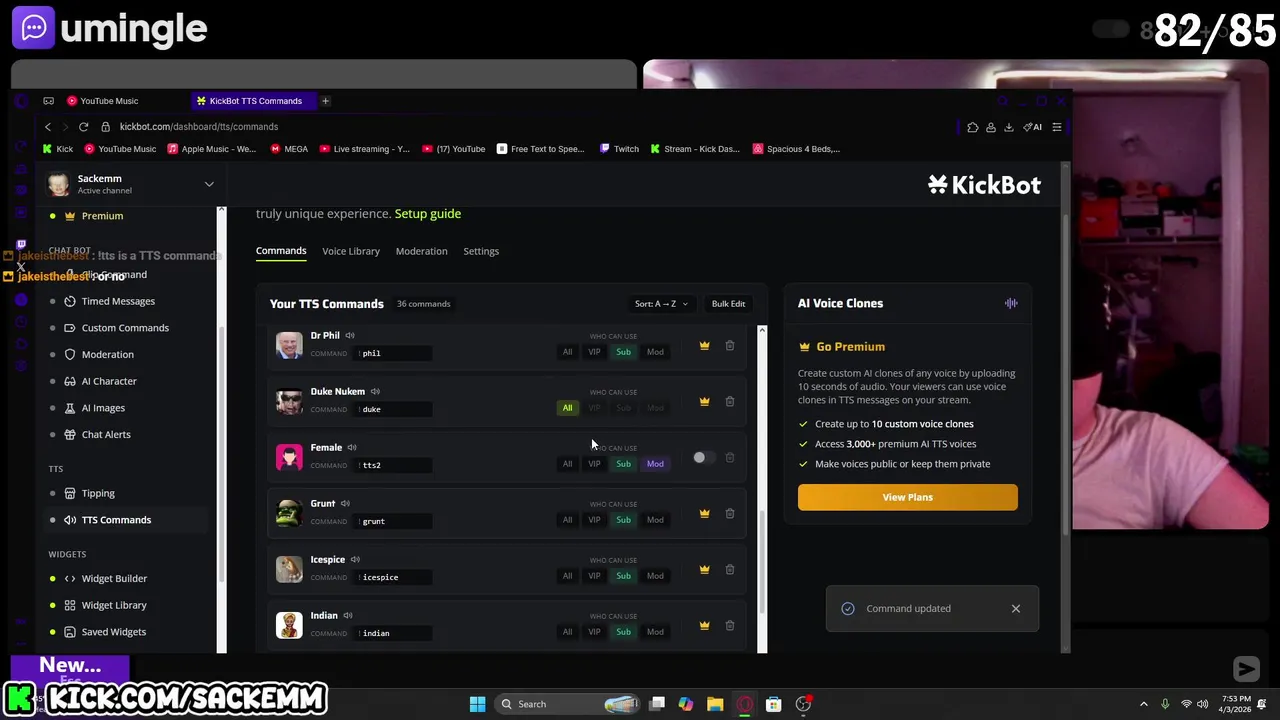The image size is (1280, 720).
Task: Open the Sort A to Z dropdown
Action: tap(661, 304)
